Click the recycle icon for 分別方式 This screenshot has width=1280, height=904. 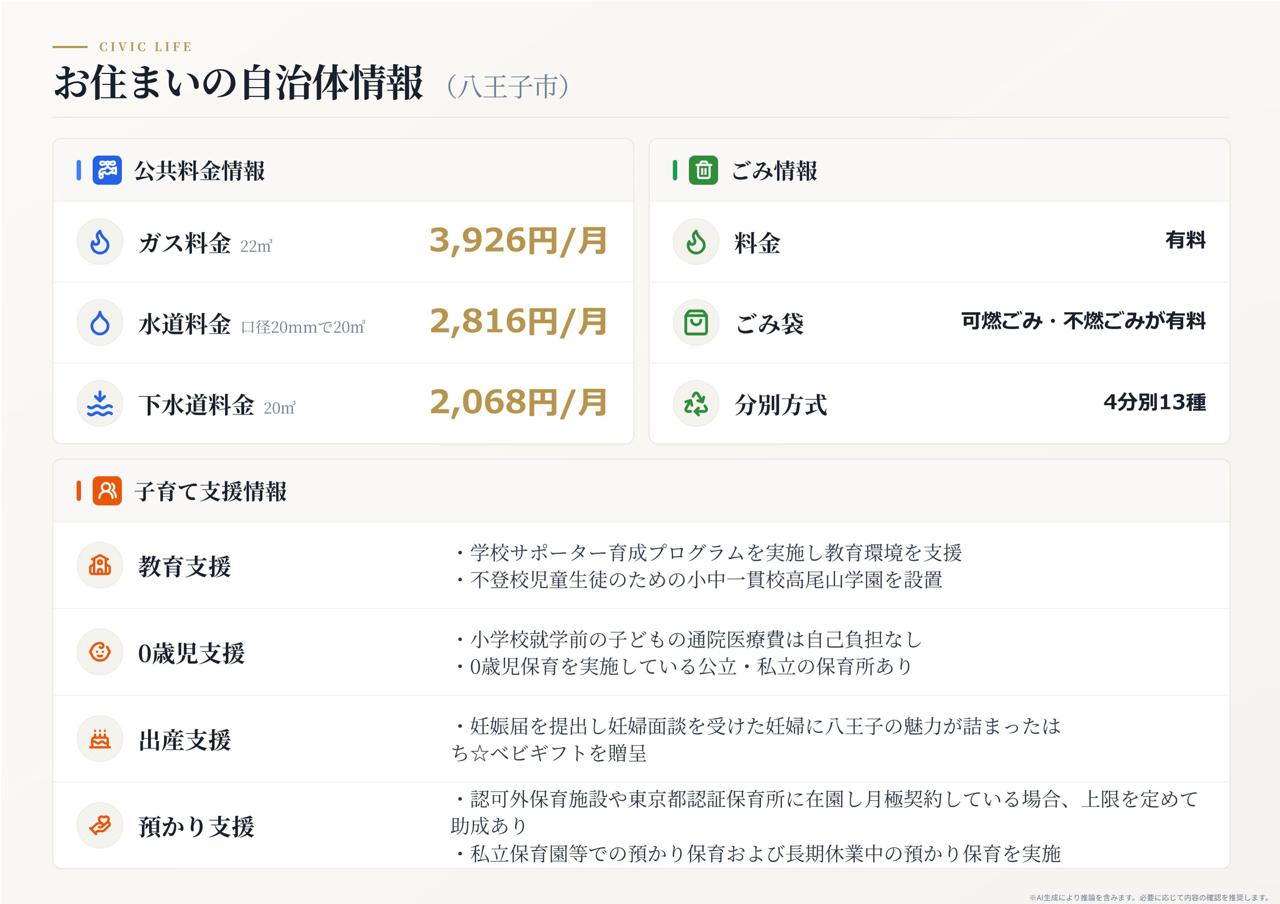click(696, 404)
